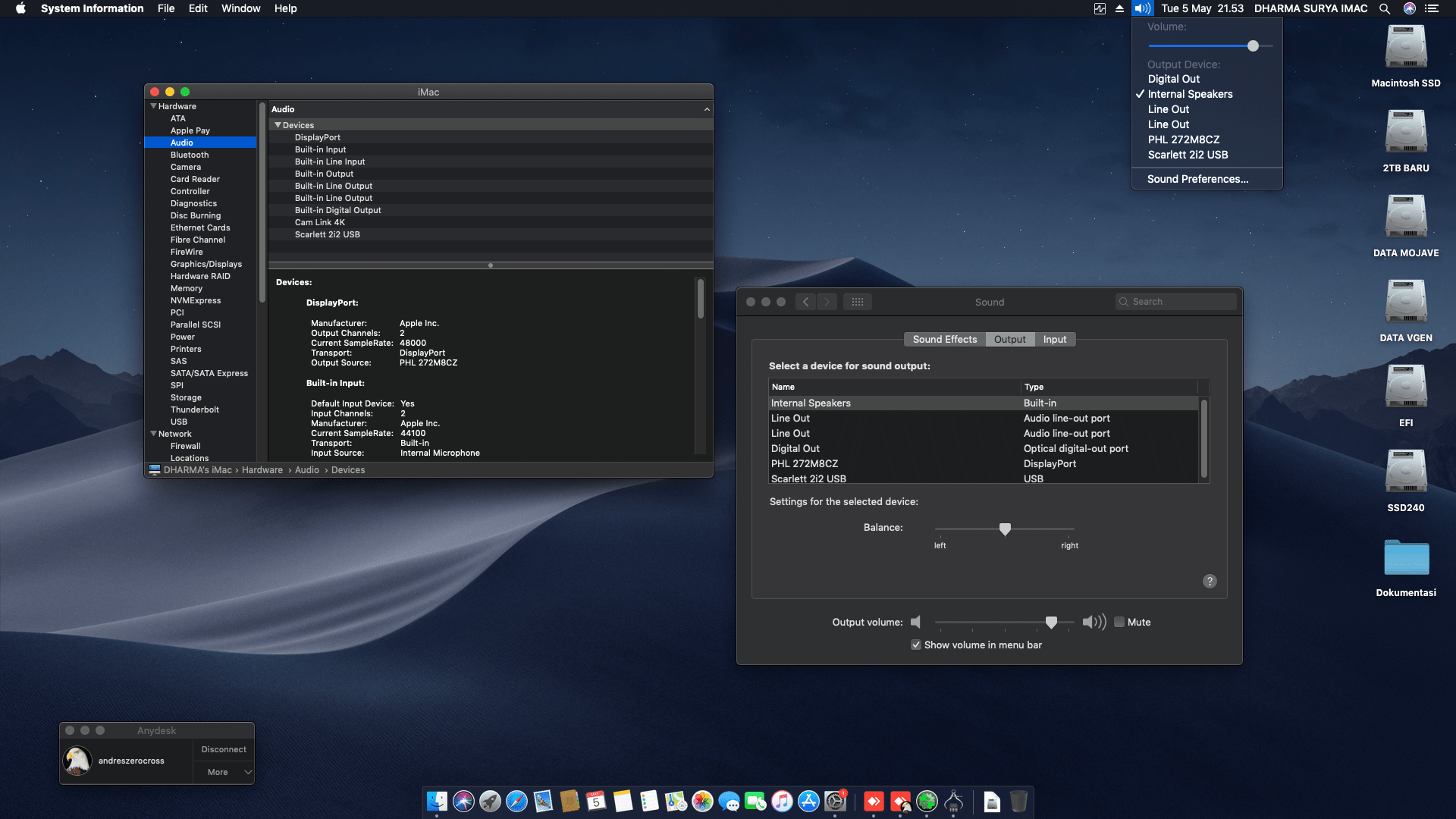
Task: Switch to the Input tab
Action: (1054, 339)
